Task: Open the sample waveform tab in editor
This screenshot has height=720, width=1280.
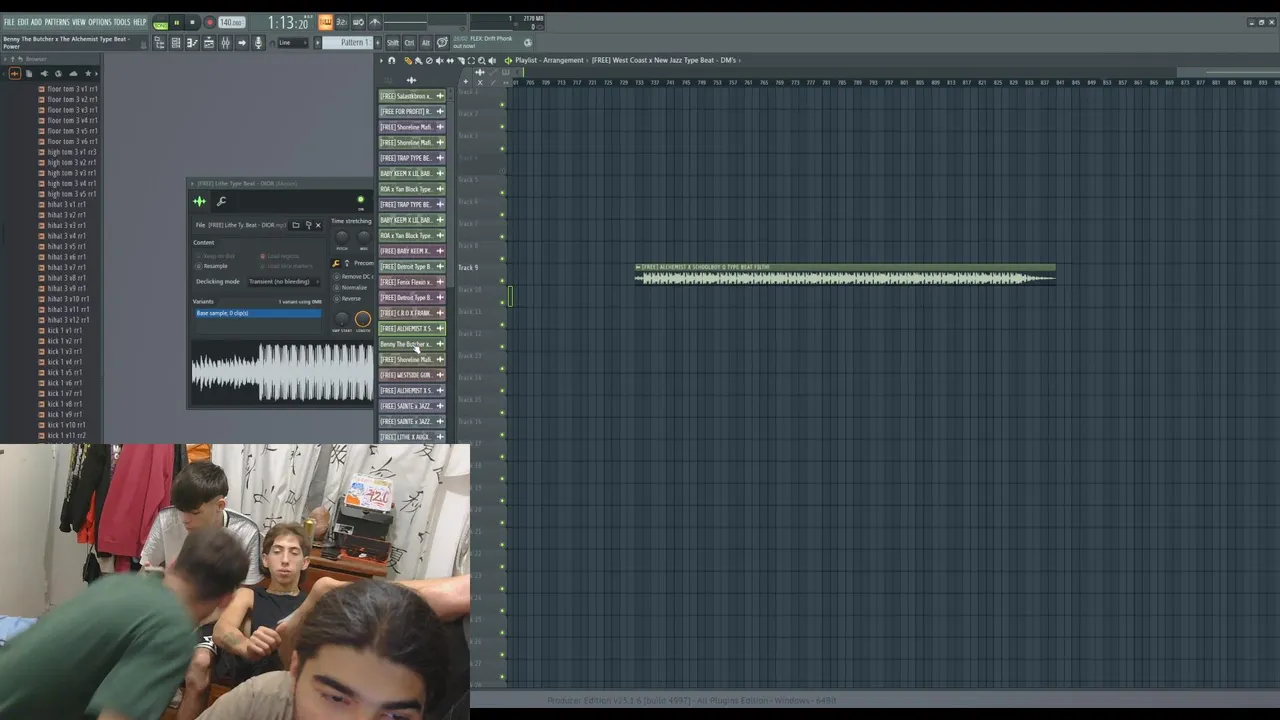Action: [200, 202]
